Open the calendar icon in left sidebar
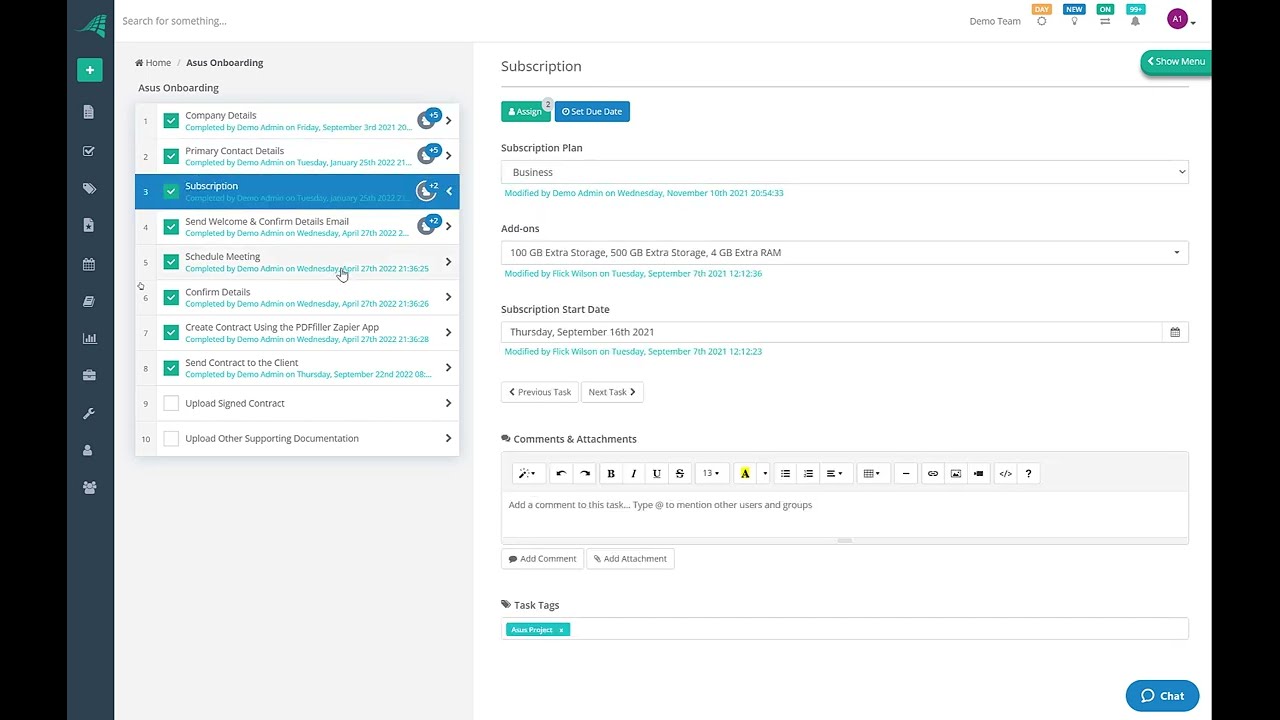Image resolution: width=1280 pixels, height=720 pixels. tap(89, 265)
